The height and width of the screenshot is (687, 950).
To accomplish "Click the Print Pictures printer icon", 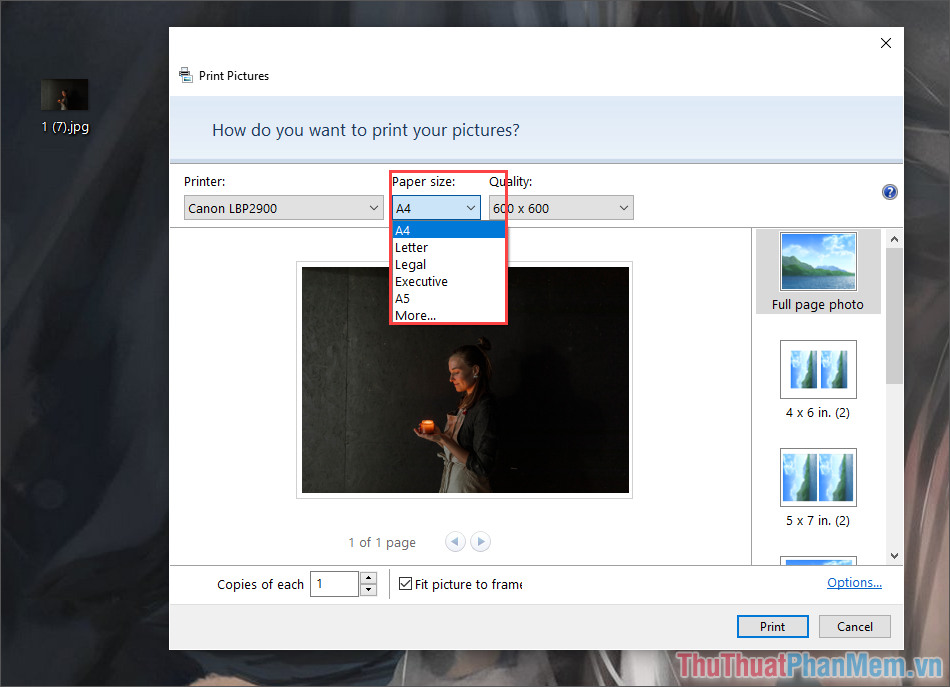I will 185,75.
